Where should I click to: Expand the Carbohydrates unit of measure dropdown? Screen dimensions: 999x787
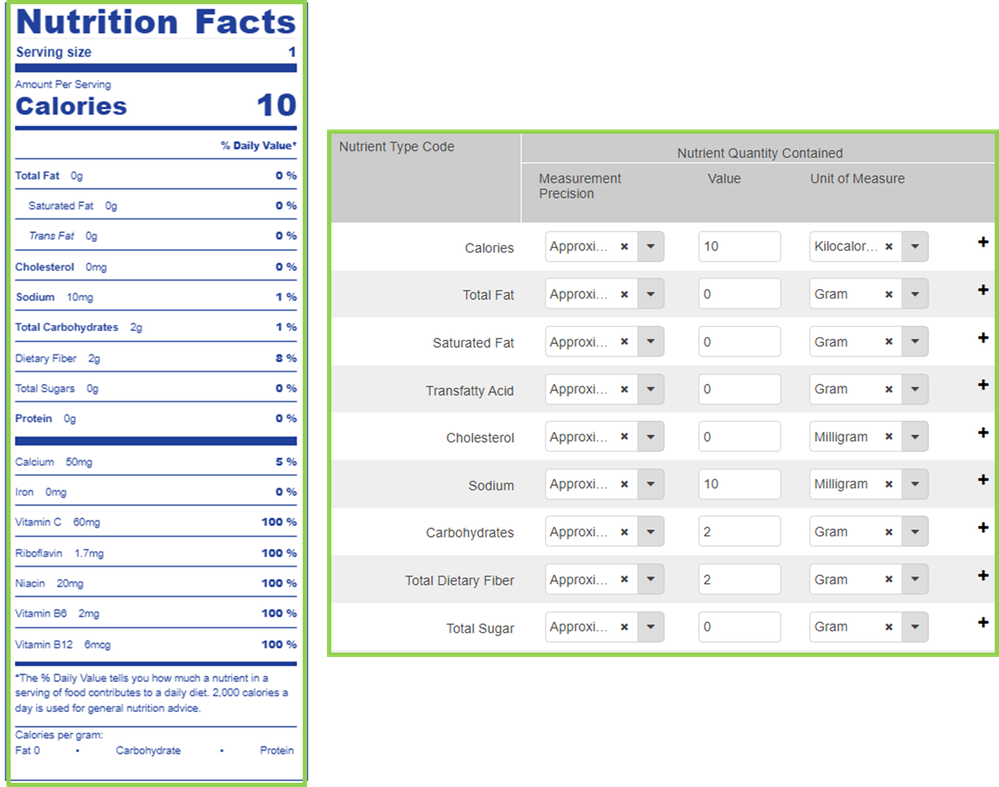click(x=915, y=532)
